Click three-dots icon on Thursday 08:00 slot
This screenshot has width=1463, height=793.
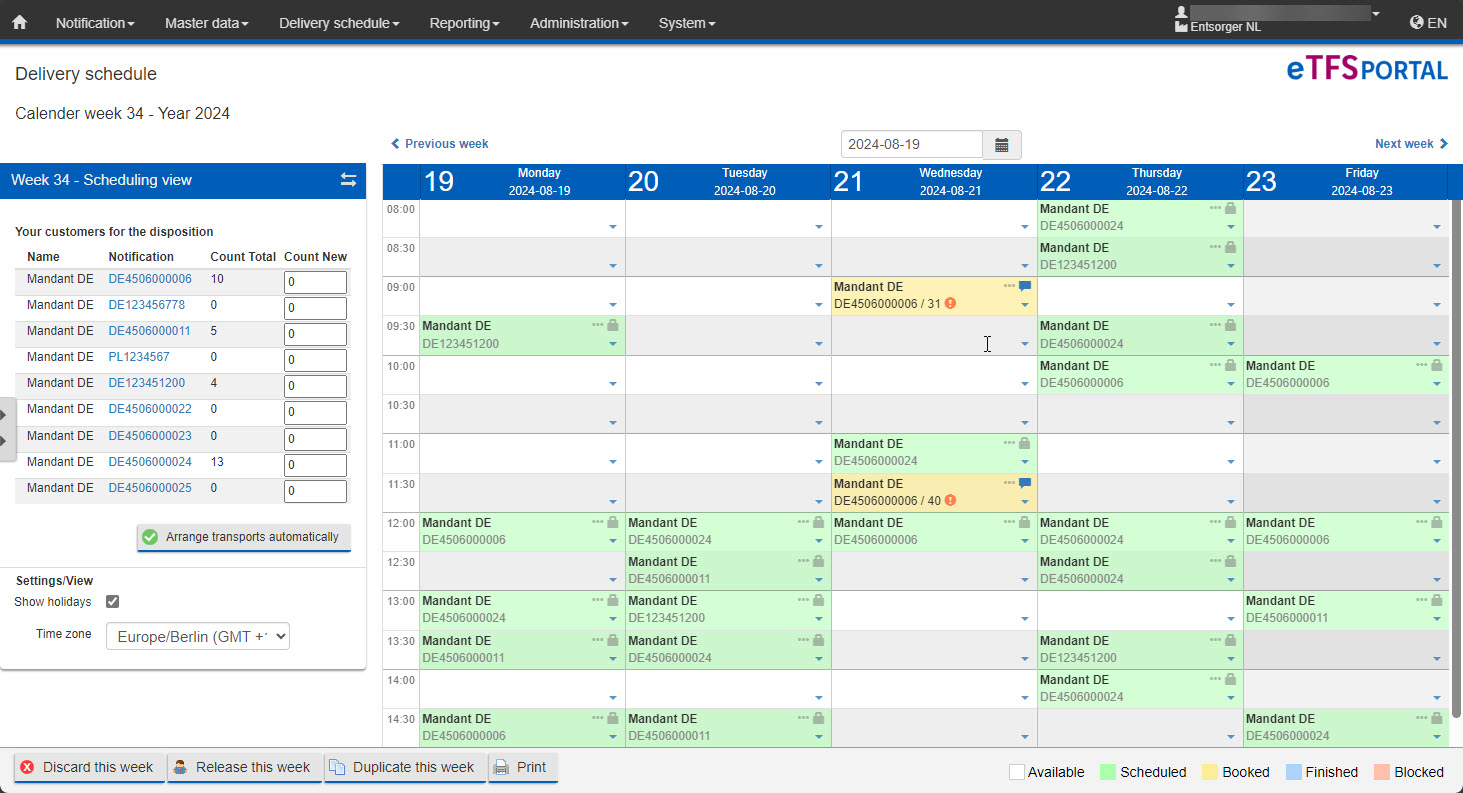click(x=1215, y=208)
